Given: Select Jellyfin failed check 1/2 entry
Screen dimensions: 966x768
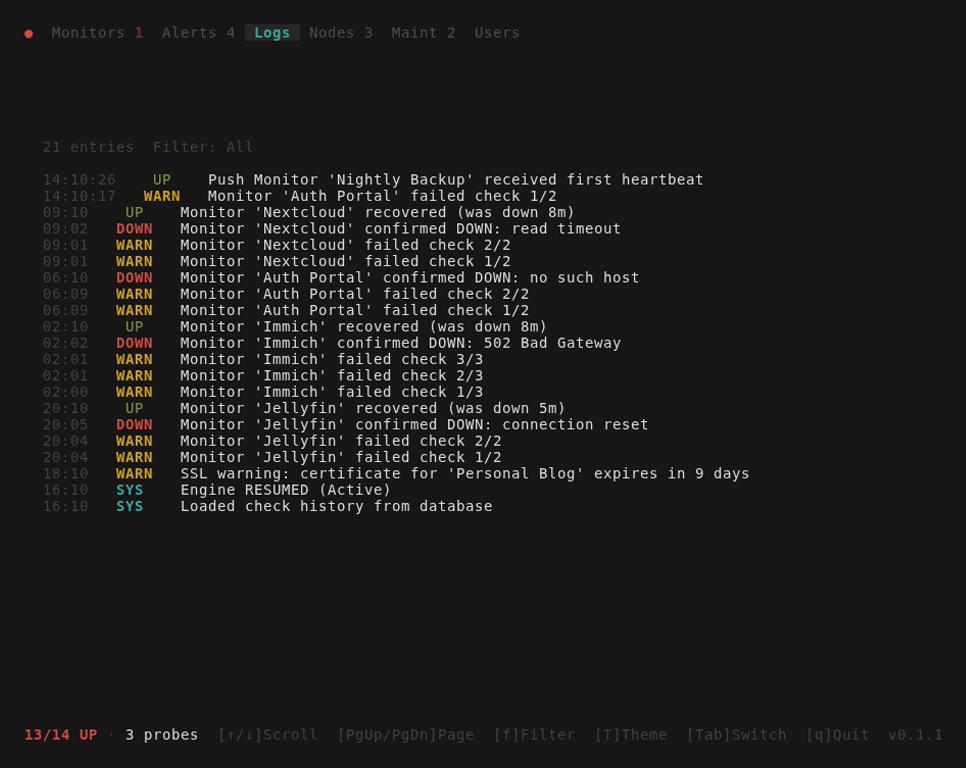Looking at the screenshot, I should click(x=272, y=458).
